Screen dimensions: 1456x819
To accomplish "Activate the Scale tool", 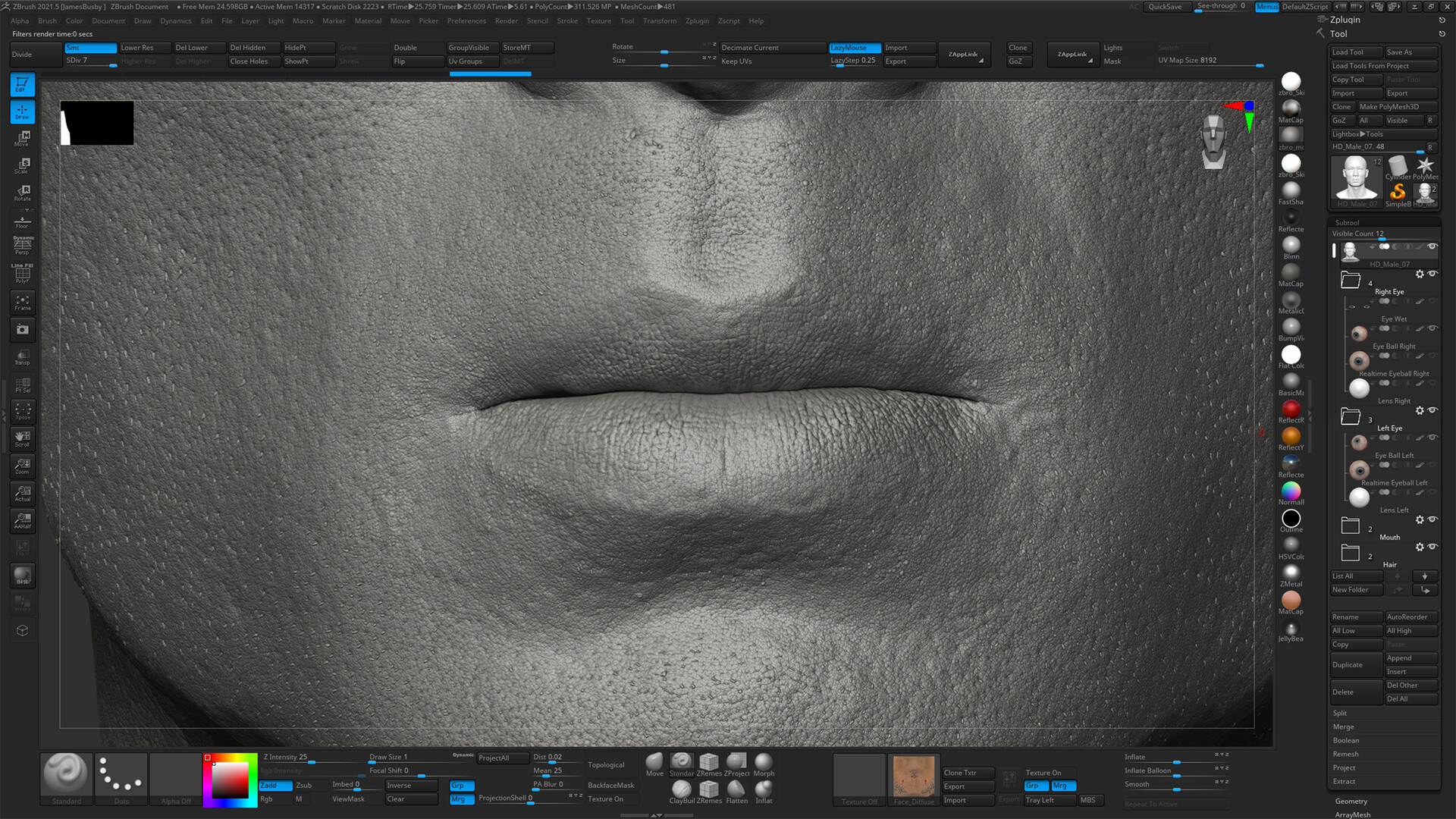I will (22, 167).
